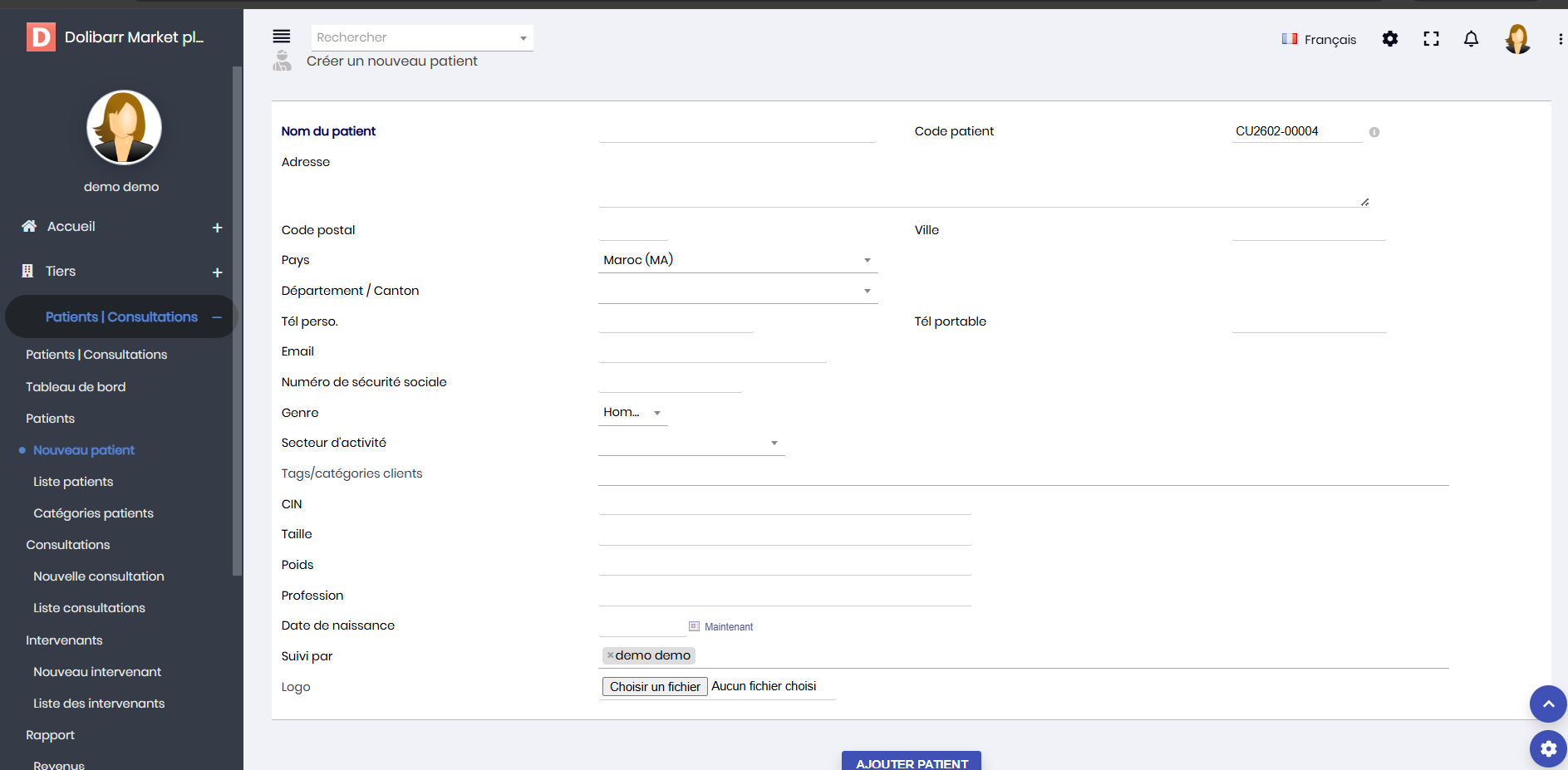Open settings gear in top bar
Screen dimensions: 1568x770
pyautogui.click(x=1390, y=39)
